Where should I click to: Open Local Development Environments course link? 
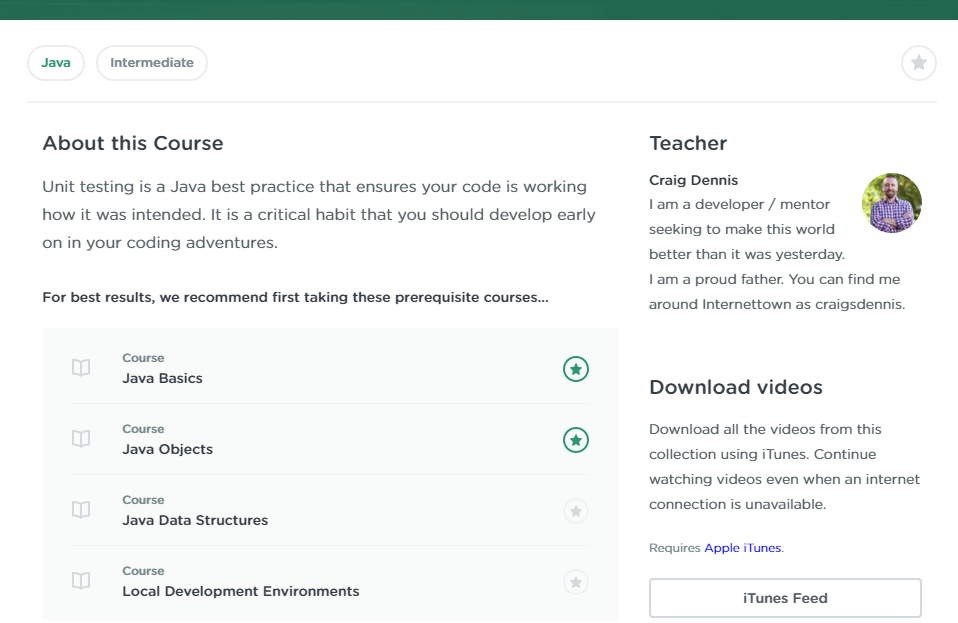pyautogui.click(x=240, y=592)
